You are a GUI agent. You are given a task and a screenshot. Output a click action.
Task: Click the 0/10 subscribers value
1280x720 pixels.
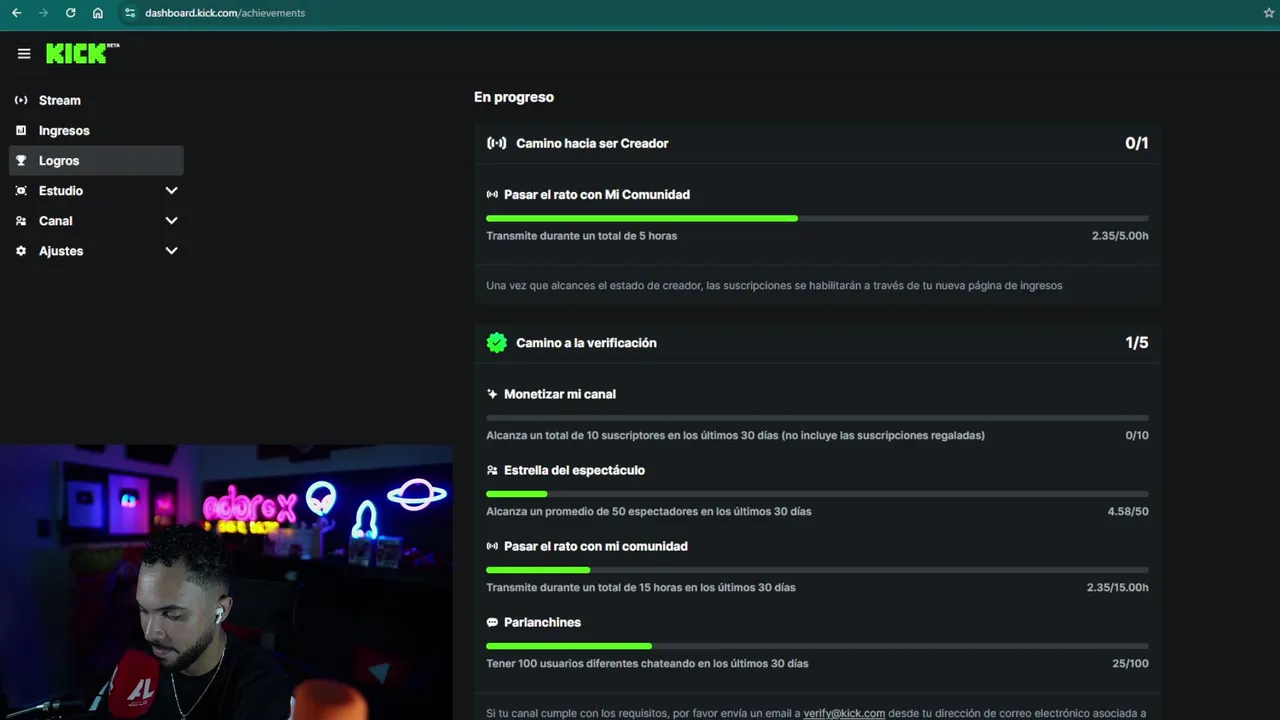coord(1137,435)
